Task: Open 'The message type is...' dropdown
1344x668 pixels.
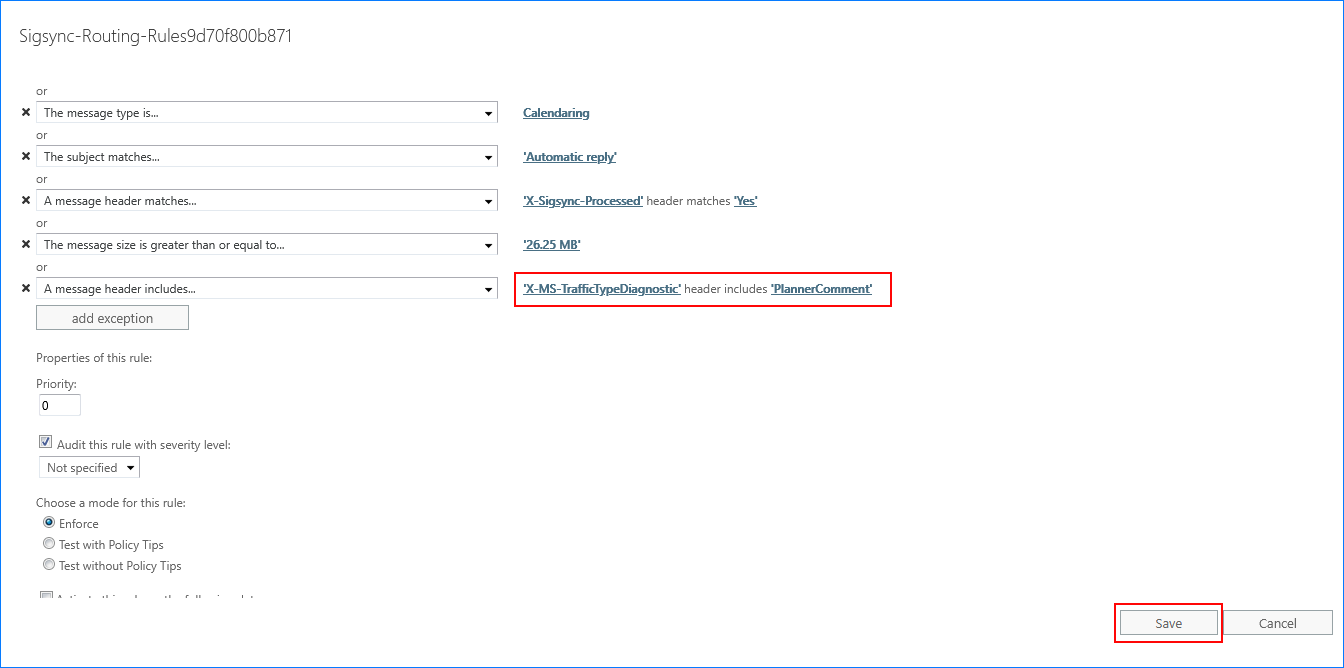Action: [x=266, y=113]
